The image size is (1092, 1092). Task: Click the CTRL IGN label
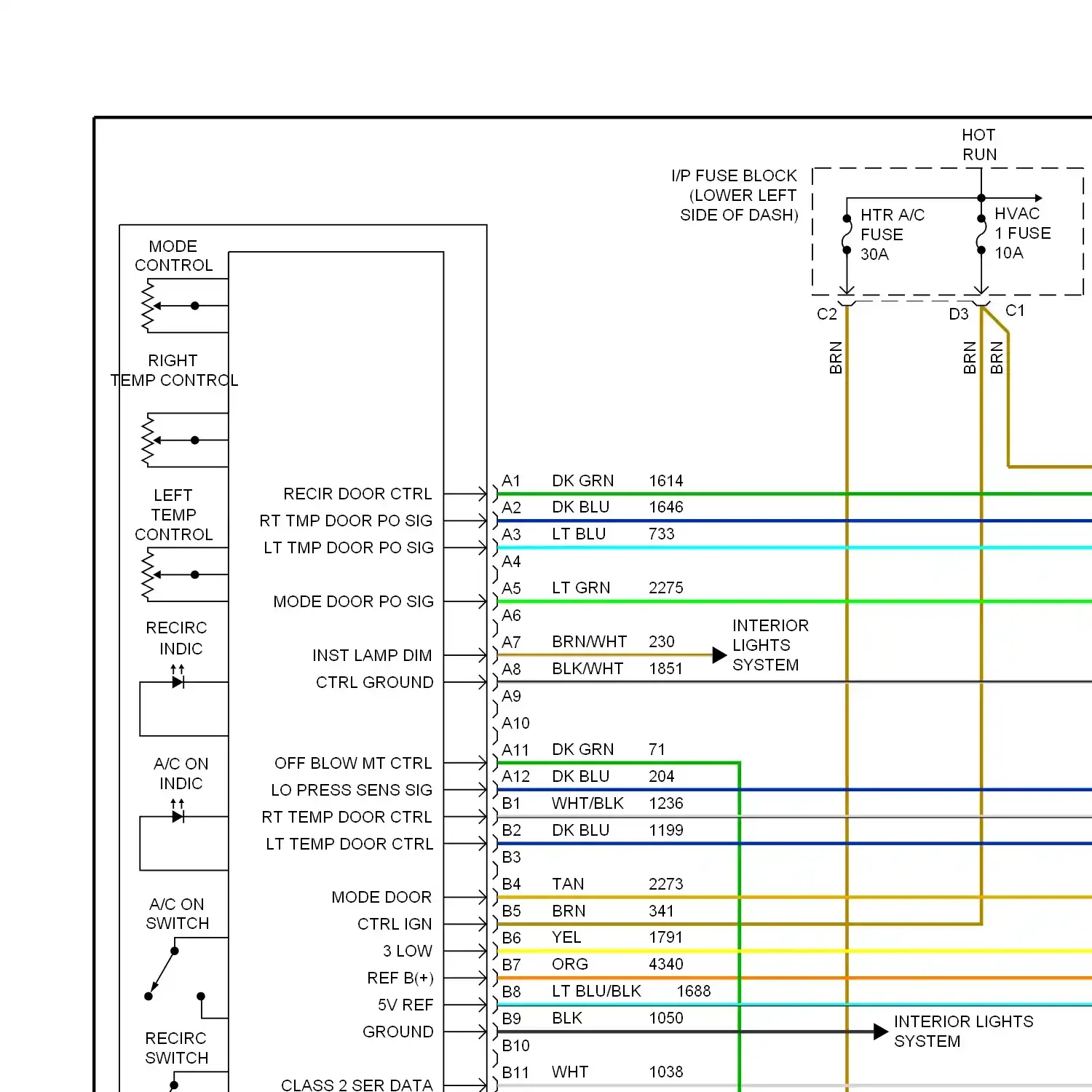395,925
